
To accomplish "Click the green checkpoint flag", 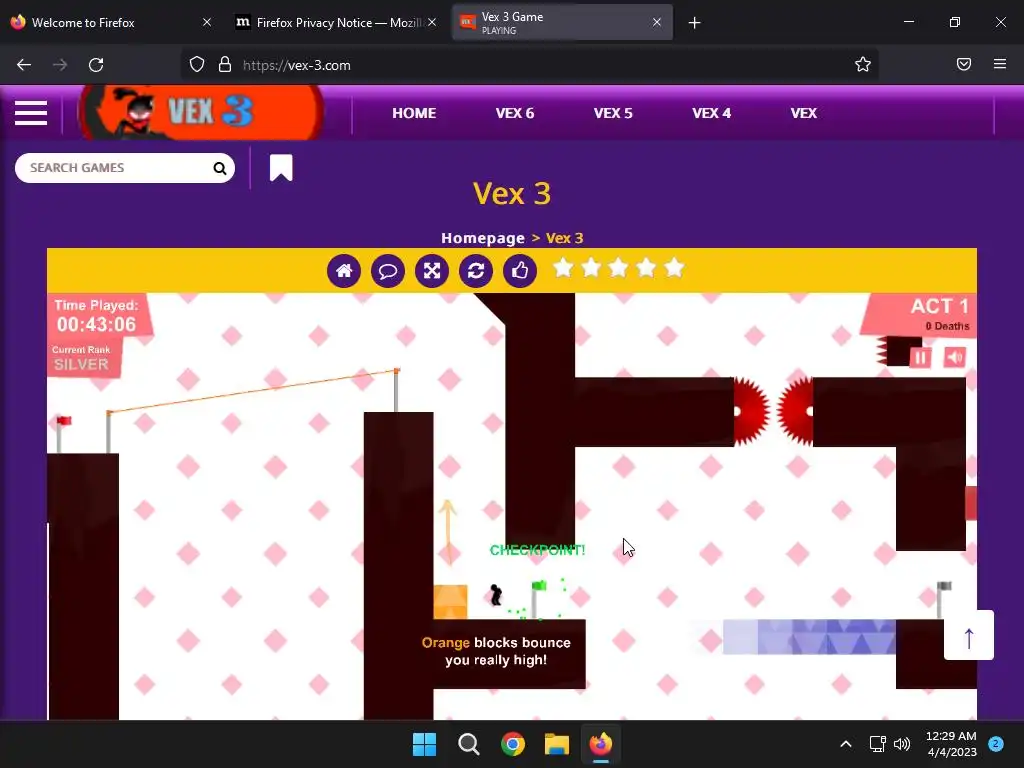I will tap(537, 599).
